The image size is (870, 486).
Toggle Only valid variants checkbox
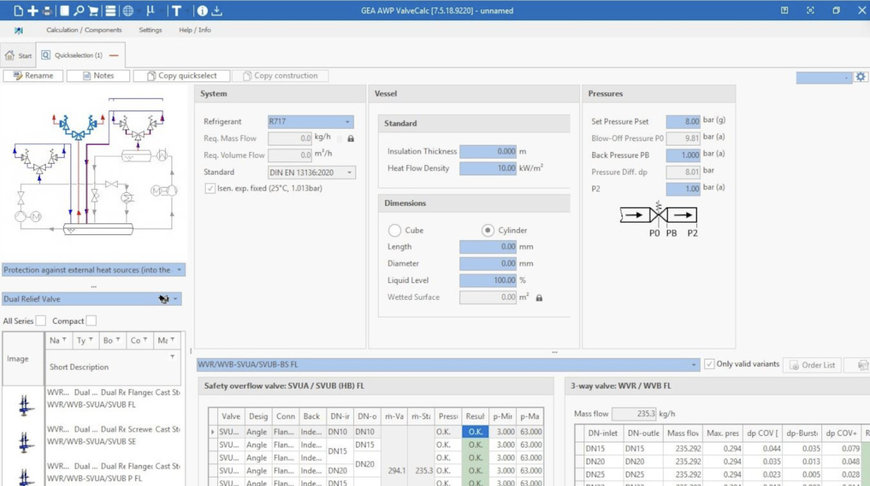[x=709, y=364]
